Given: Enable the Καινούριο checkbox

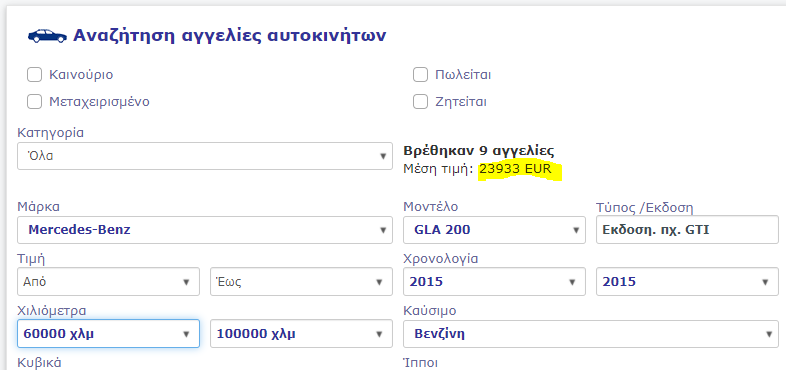Looking at the screenshot, I should pos(34,75).
